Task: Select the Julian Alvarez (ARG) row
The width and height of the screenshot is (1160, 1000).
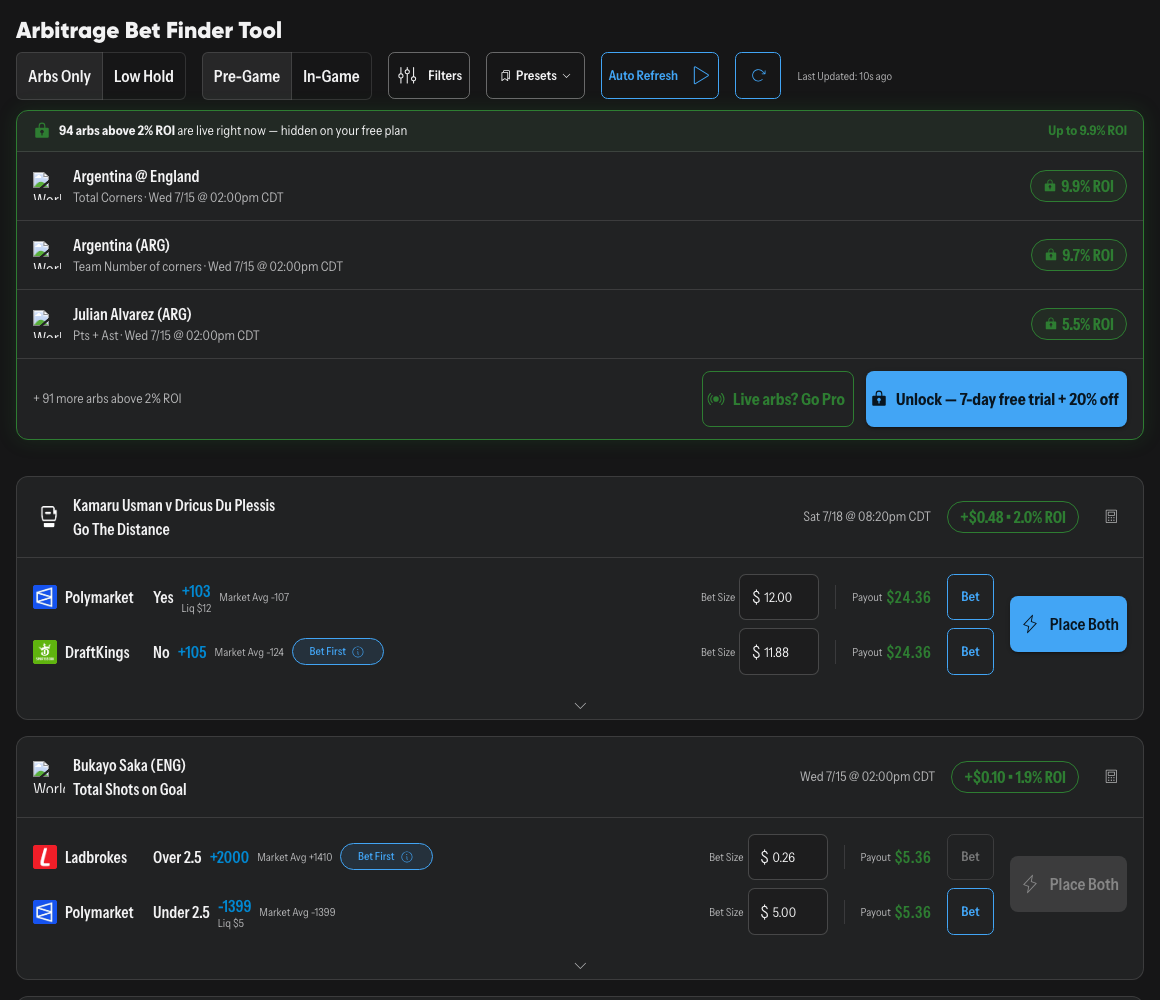Action: [x=580, y=324]
